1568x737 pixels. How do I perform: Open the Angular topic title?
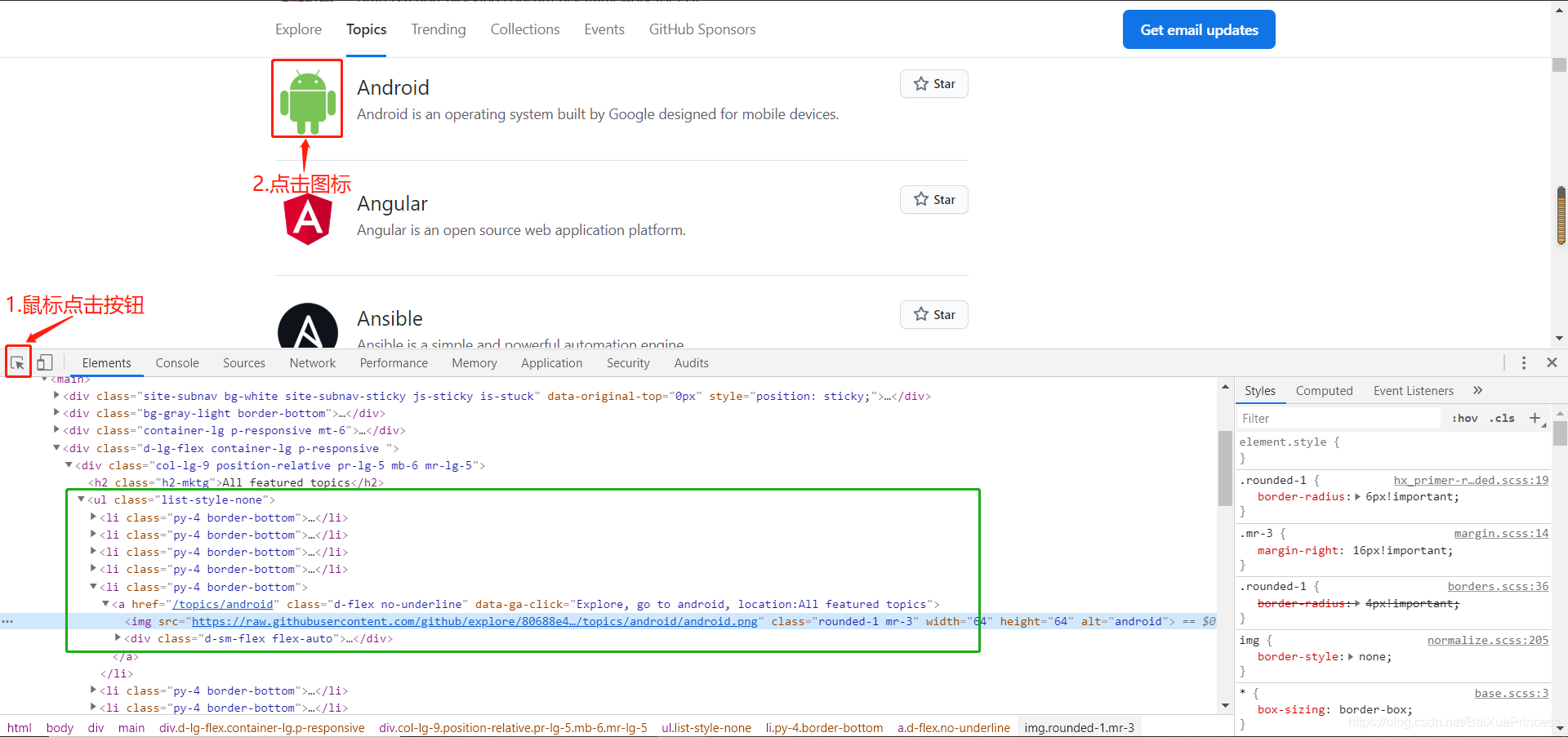[x=392, y=203]
